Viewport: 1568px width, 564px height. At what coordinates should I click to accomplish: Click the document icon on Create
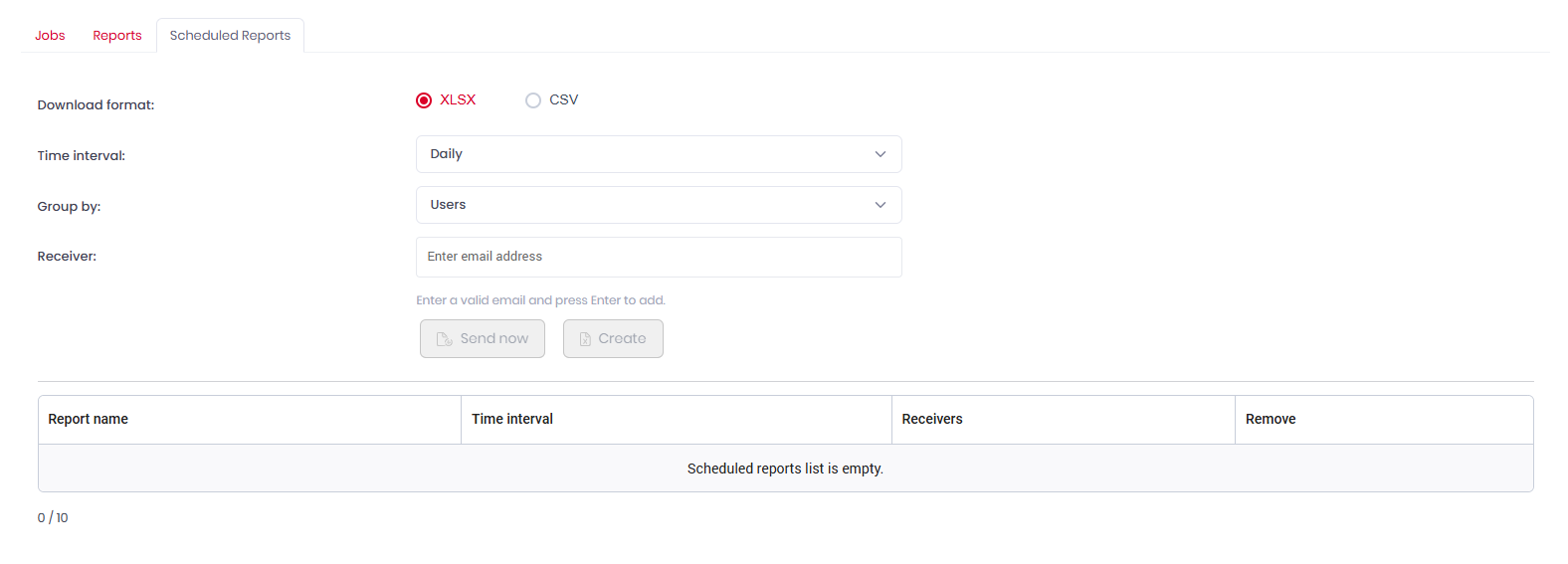585,339
